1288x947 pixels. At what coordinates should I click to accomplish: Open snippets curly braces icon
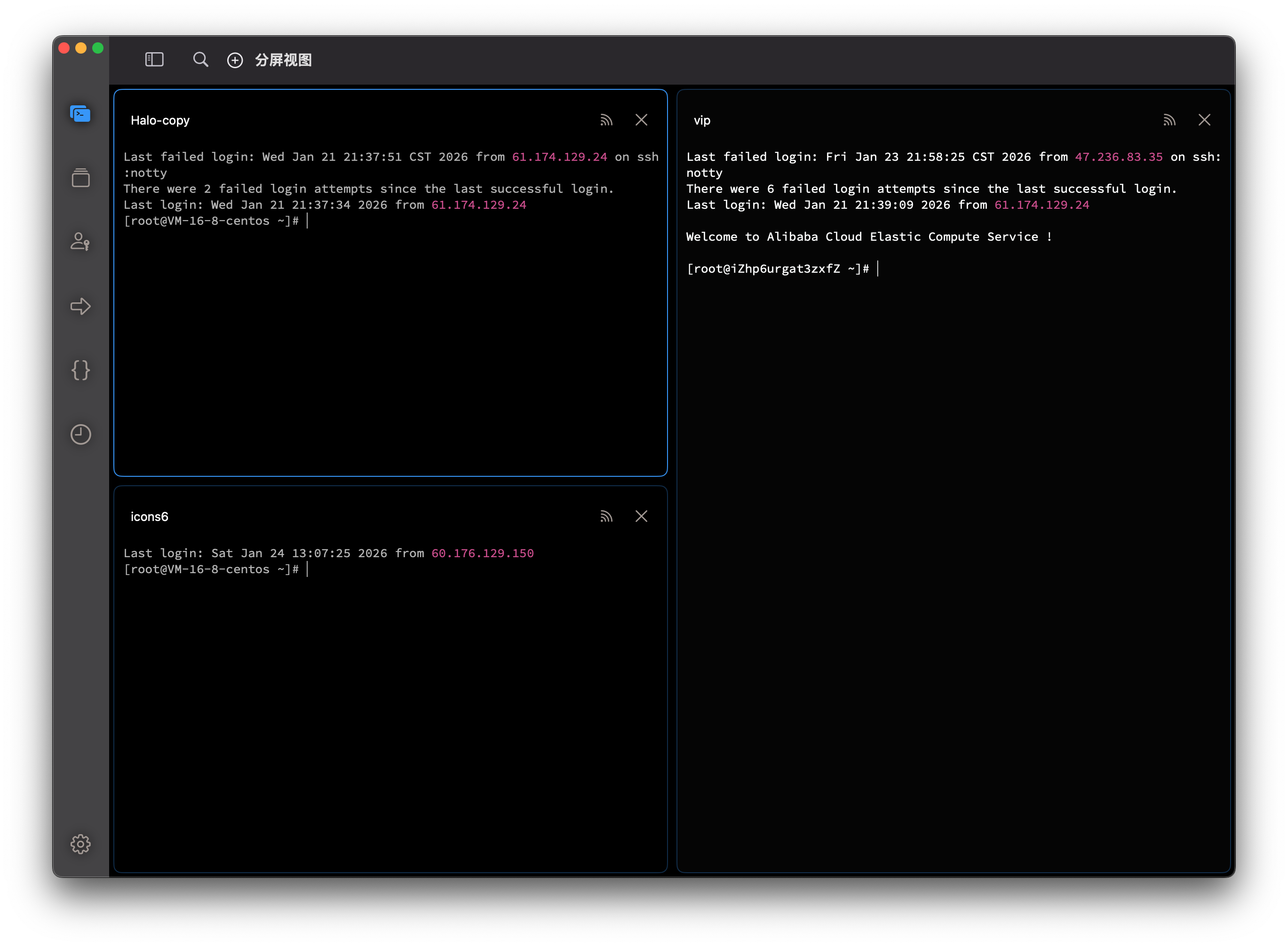pos(80,371)
